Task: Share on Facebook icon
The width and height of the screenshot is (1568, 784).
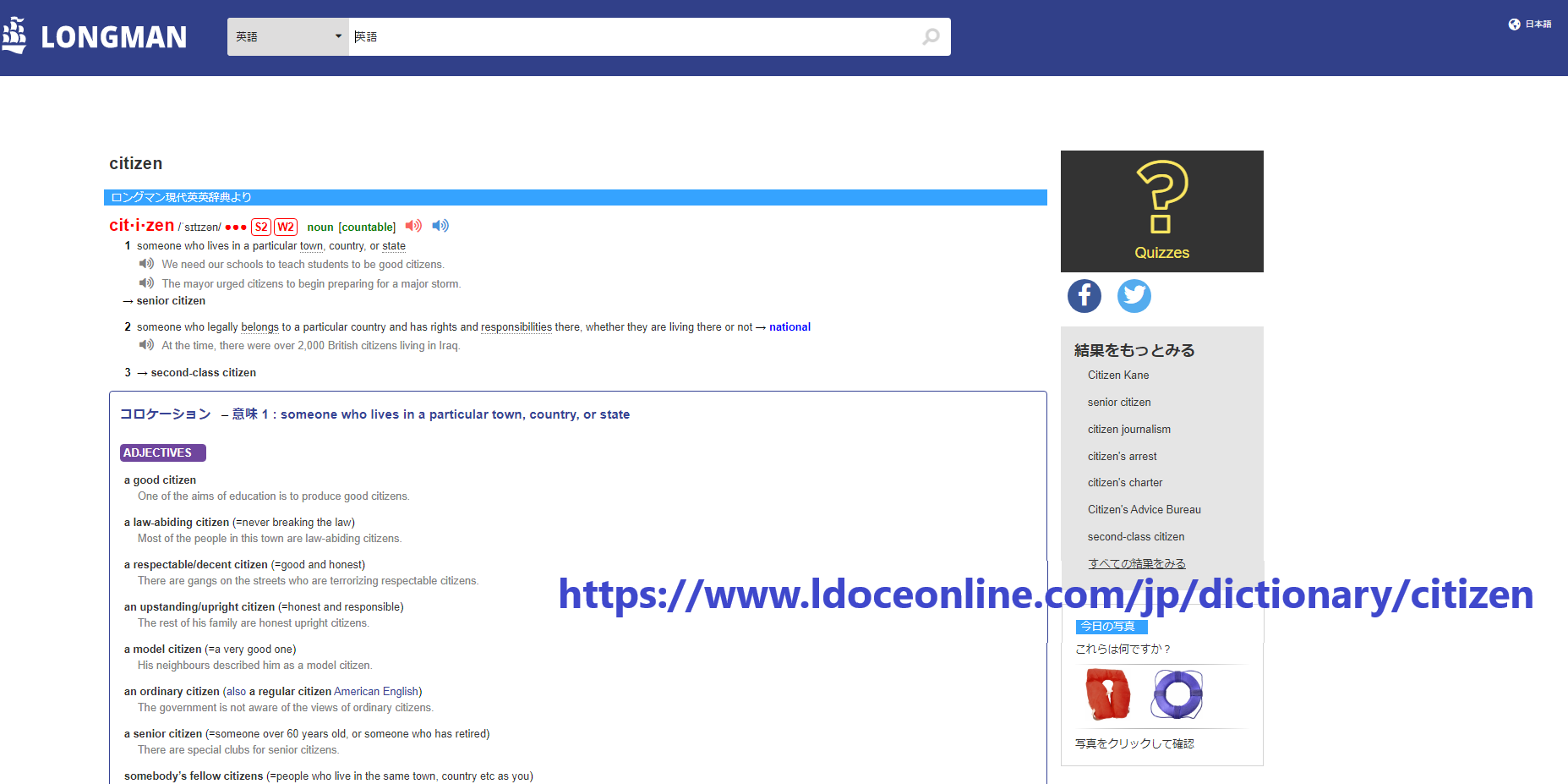Action: pyautogui.click(x=1084, y=296)
